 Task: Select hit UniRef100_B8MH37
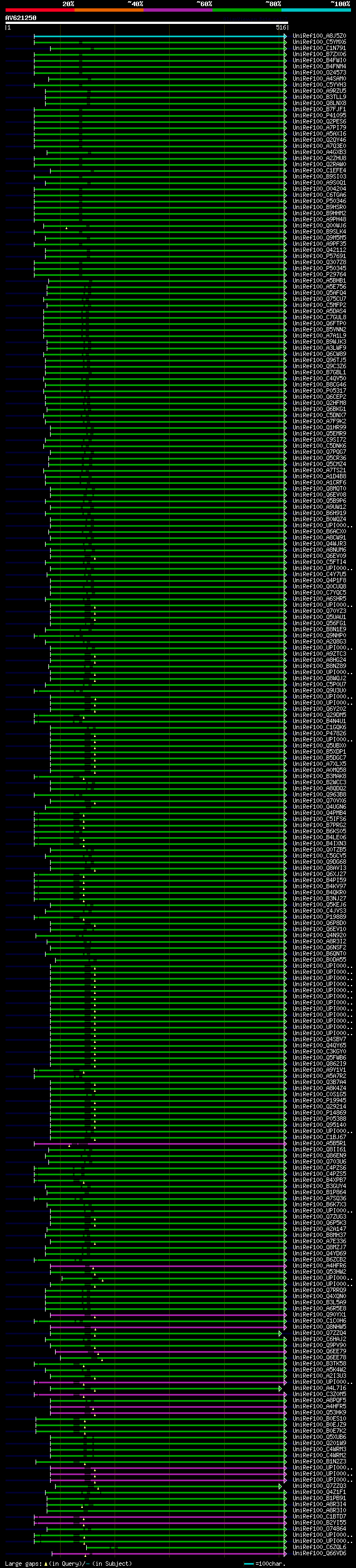[319, 1235]
